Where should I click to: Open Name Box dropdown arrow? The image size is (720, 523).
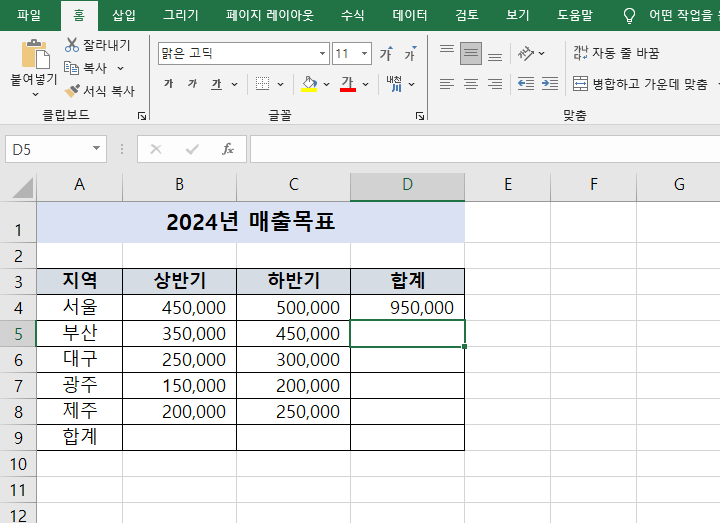pos(96,148)
